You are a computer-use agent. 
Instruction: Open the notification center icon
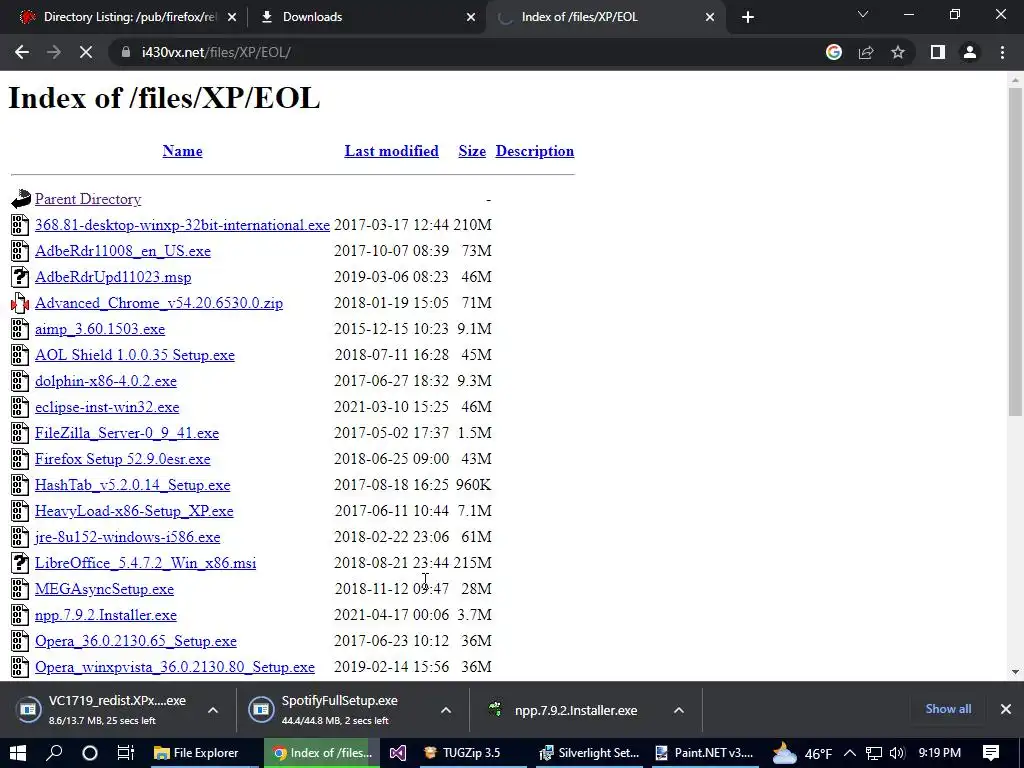(991, 753)
